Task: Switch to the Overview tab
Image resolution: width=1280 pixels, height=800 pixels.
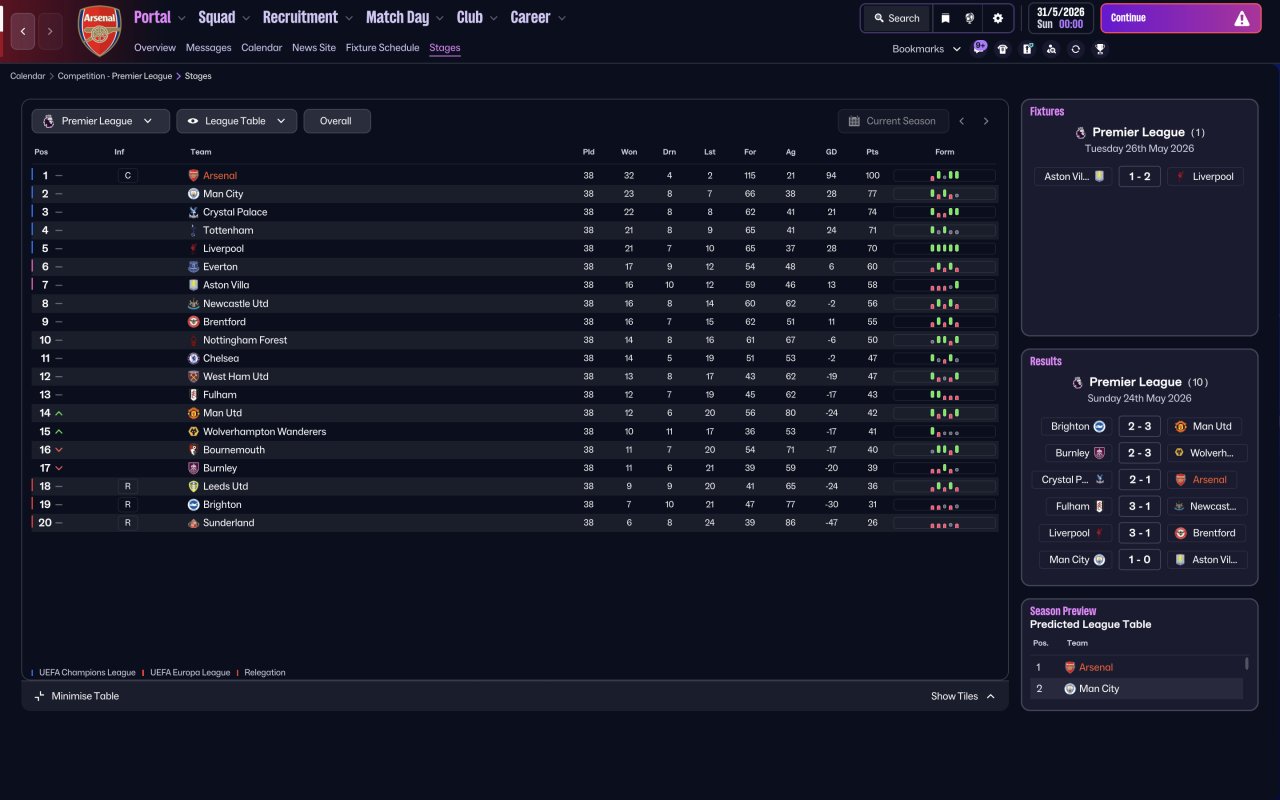Action: (x=155, y=48)
